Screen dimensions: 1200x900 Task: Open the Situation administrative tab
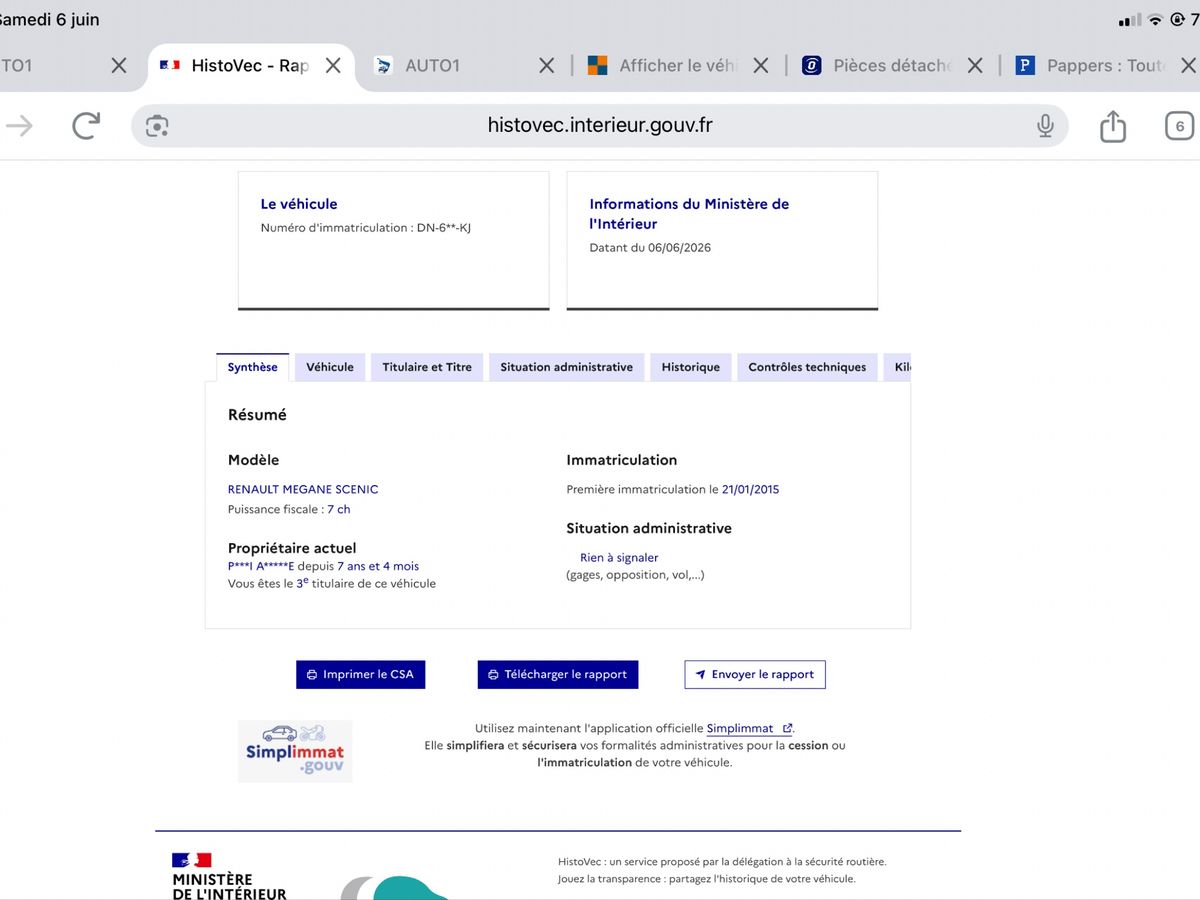pyautogui.click(x=567, y=367)
